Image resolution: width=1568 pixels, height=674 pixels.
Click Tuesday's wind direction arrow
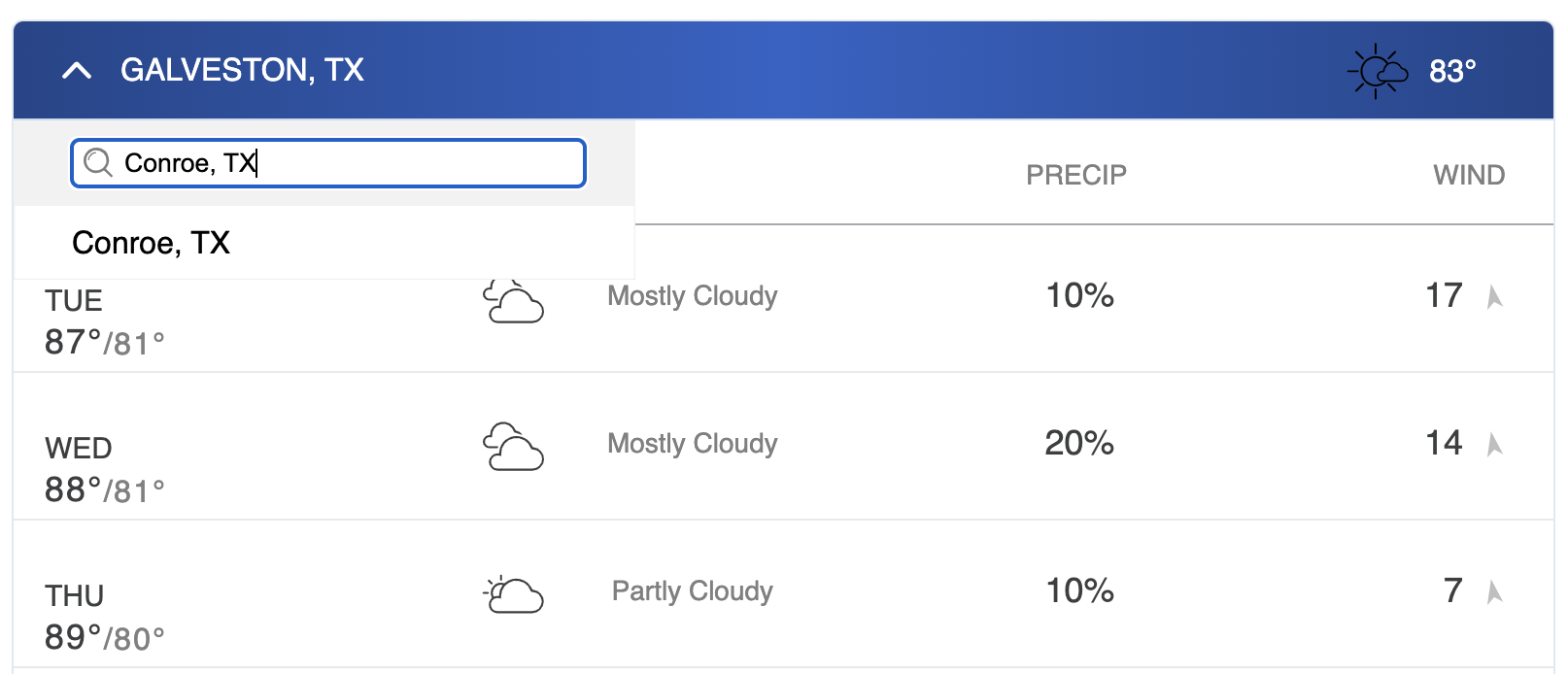[1495, 296]
